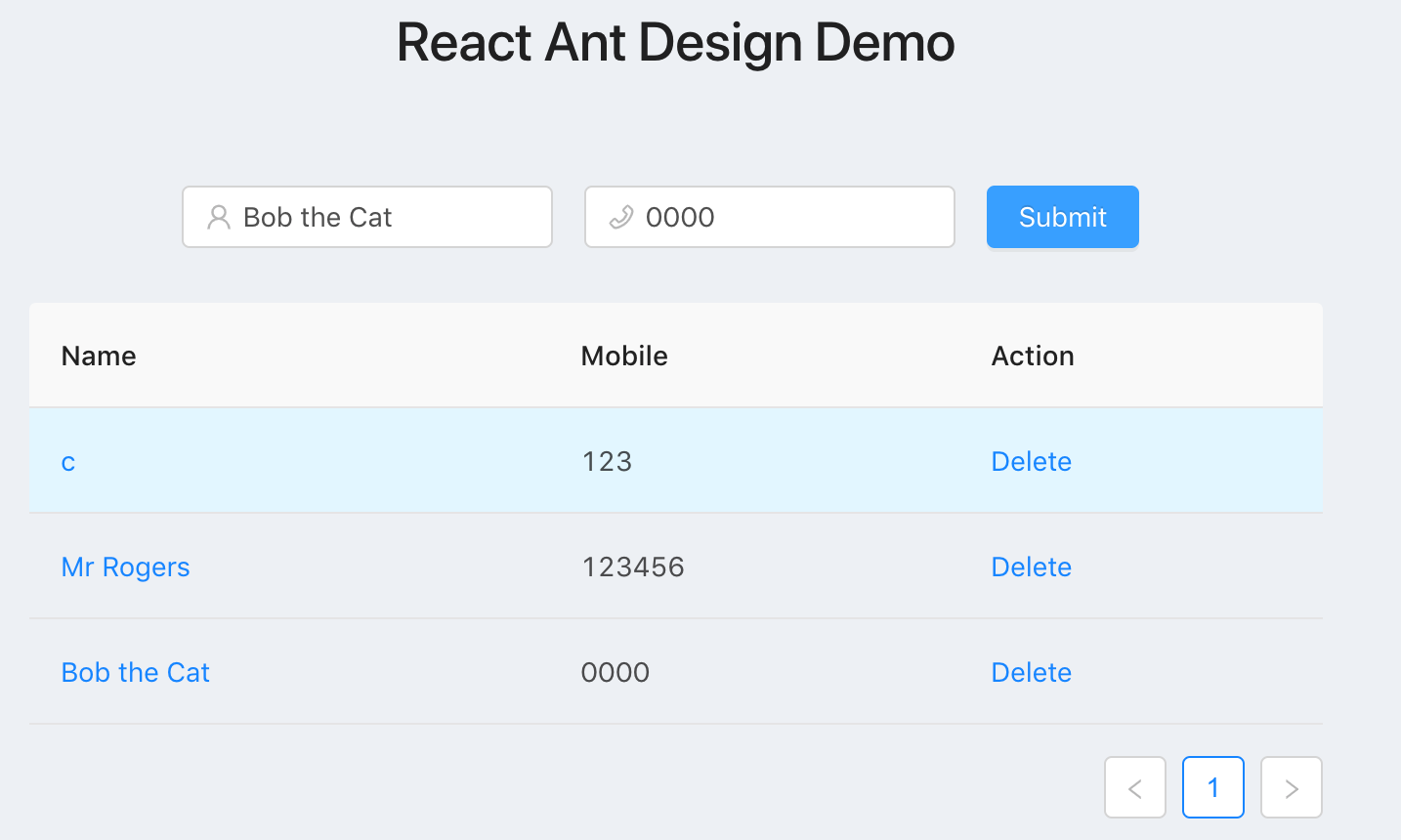
Task: Click the Name column header
Action: (98, 356)
